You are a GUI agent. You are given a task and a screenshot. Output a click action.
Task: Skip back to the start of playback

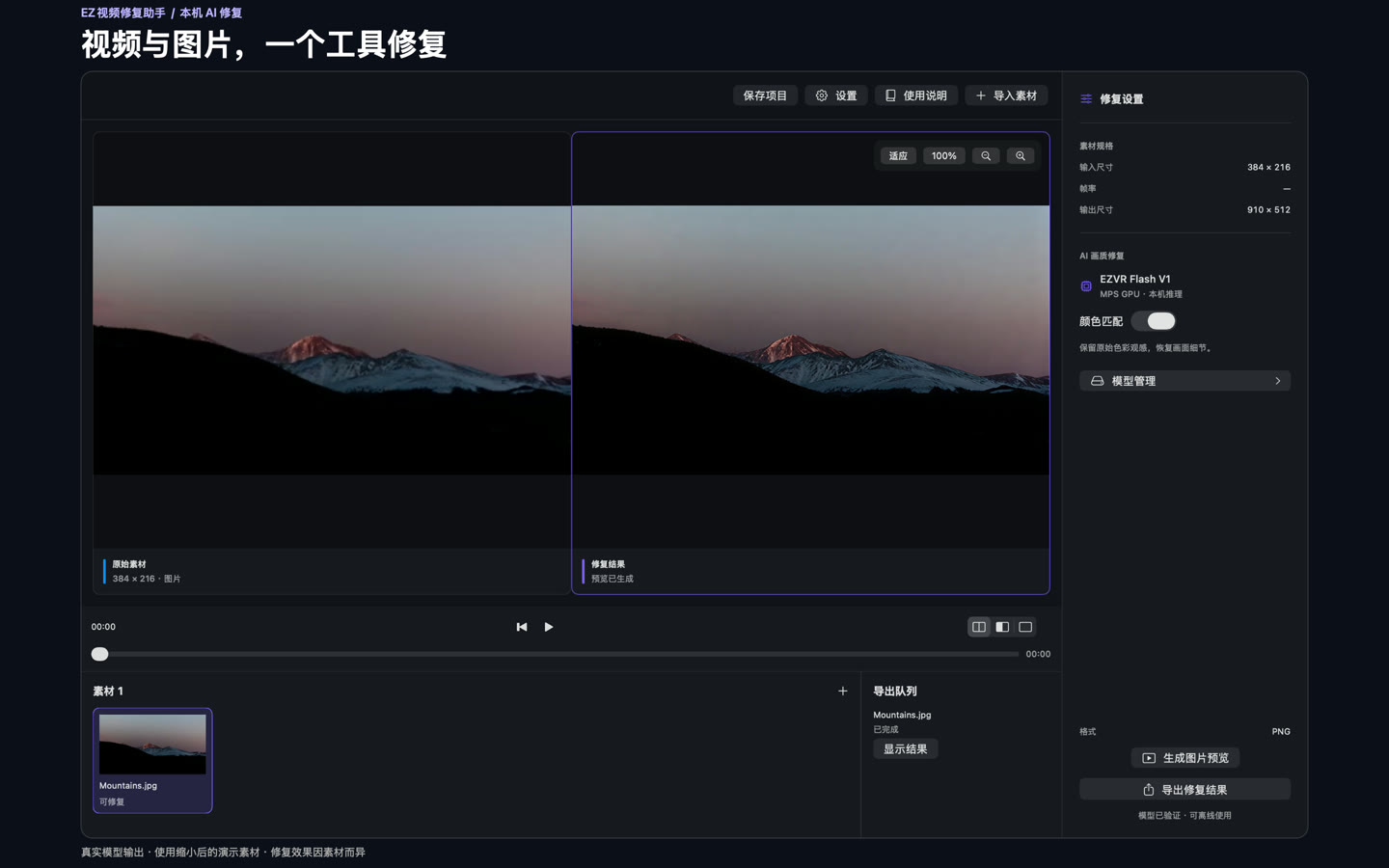[522, 627]
